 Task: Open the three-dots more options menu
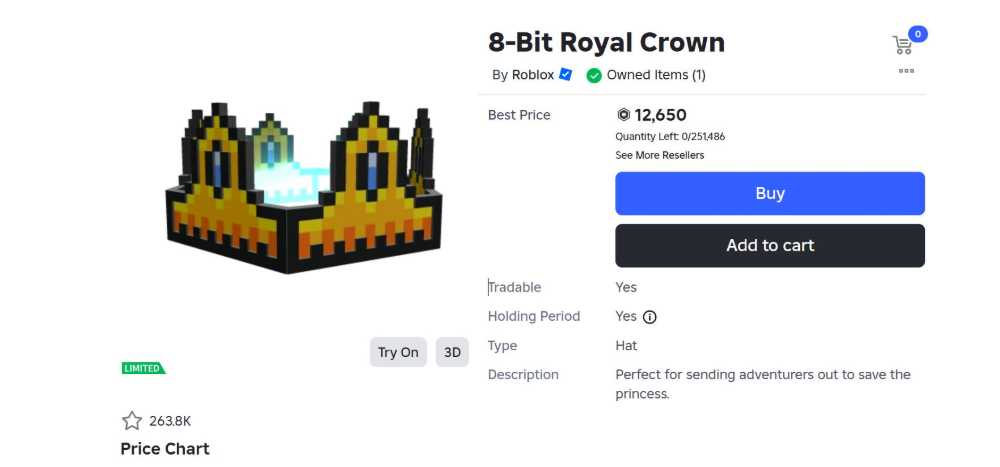[906, 71]
